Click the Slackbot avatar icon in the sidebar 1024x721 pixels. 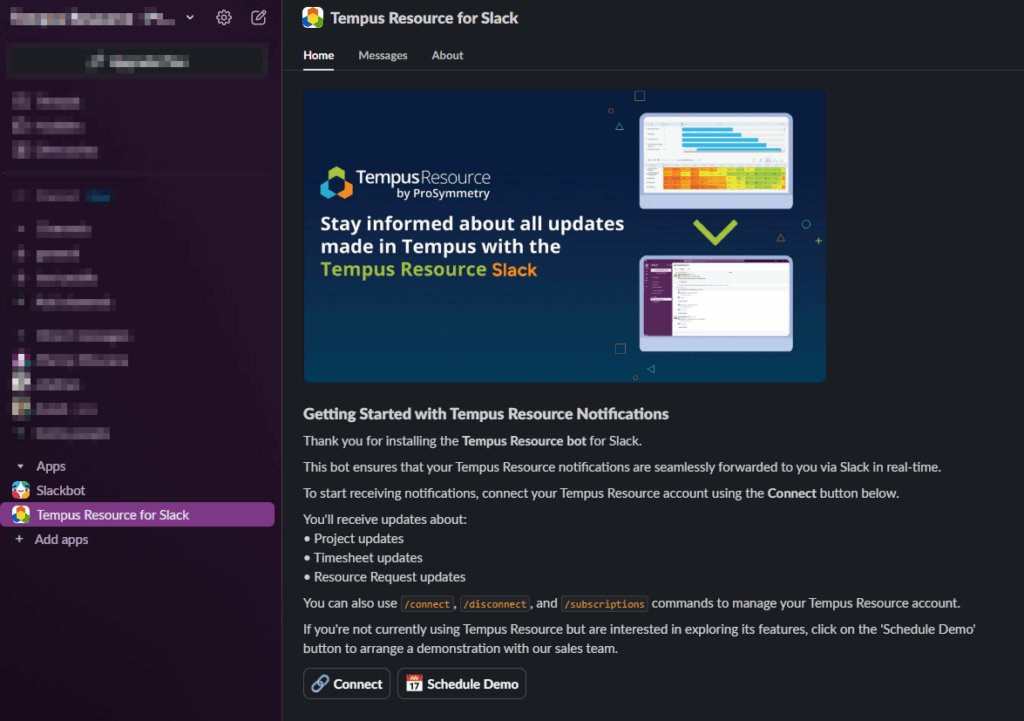(20, 491)
